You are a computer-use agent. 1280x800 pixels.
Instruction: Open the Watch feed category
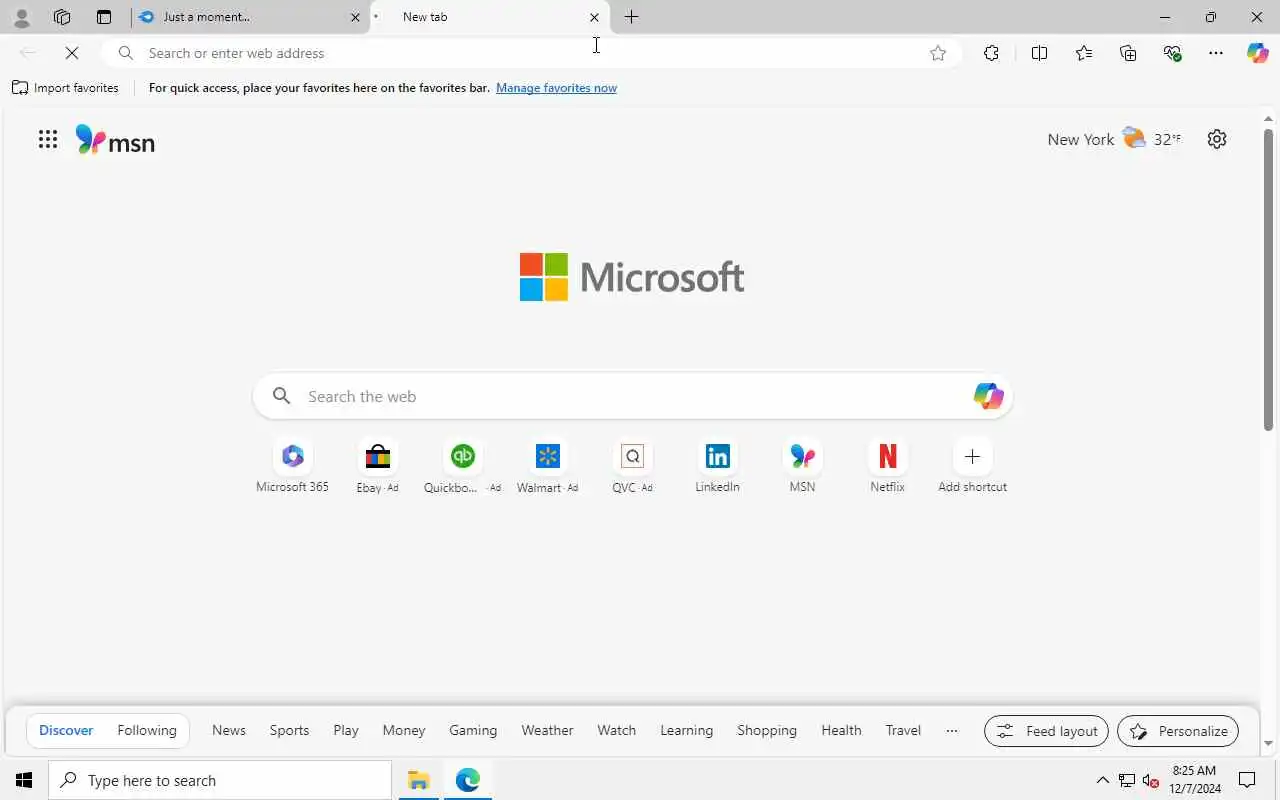(617, 730)
